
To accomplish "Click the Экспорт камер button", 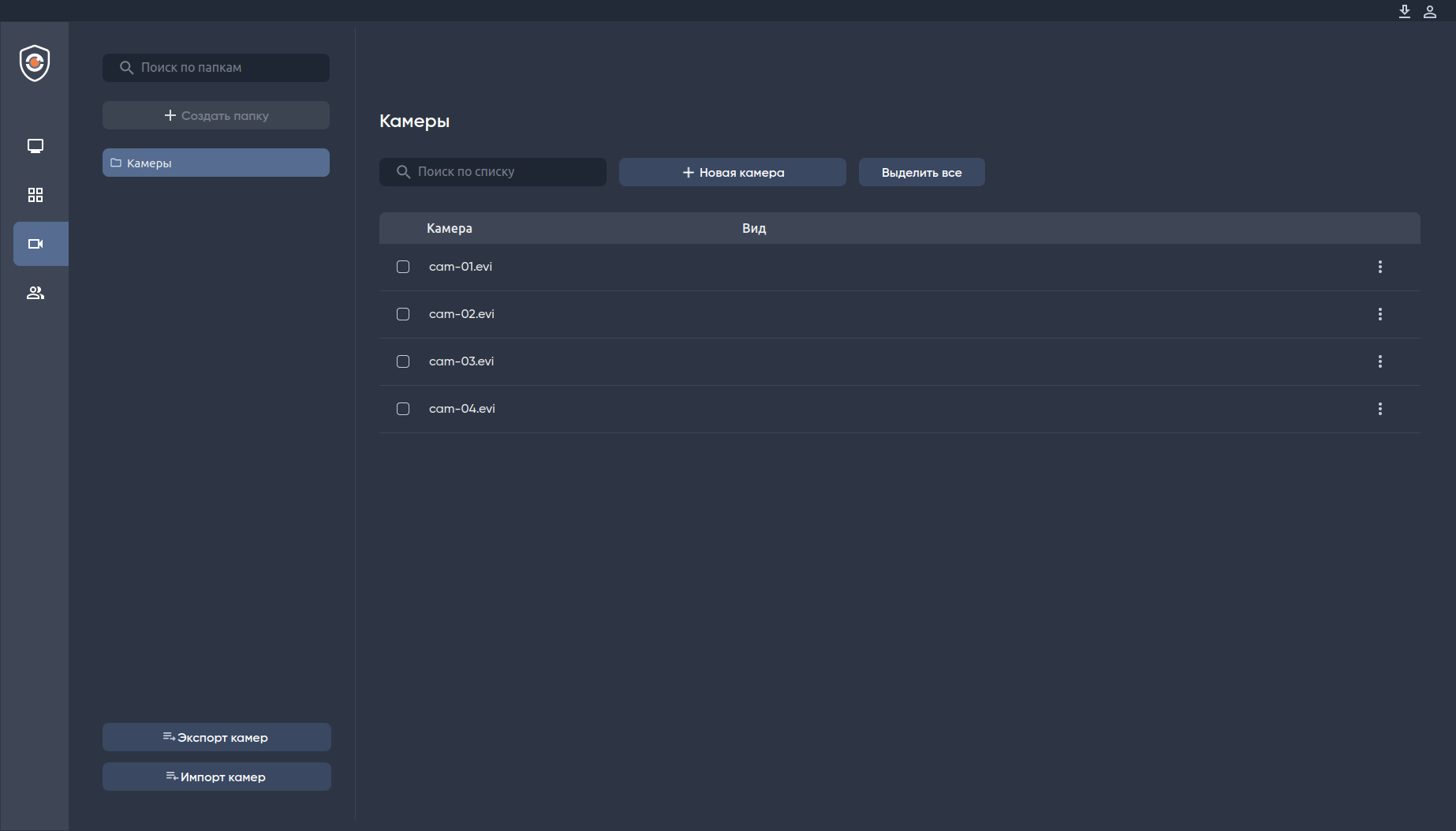I will [x=217, y=737].
